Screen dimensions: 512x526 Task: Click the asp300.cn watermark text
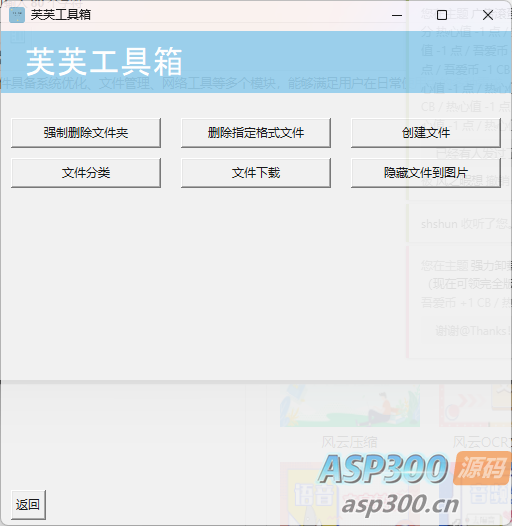click(x=401, y=505)
